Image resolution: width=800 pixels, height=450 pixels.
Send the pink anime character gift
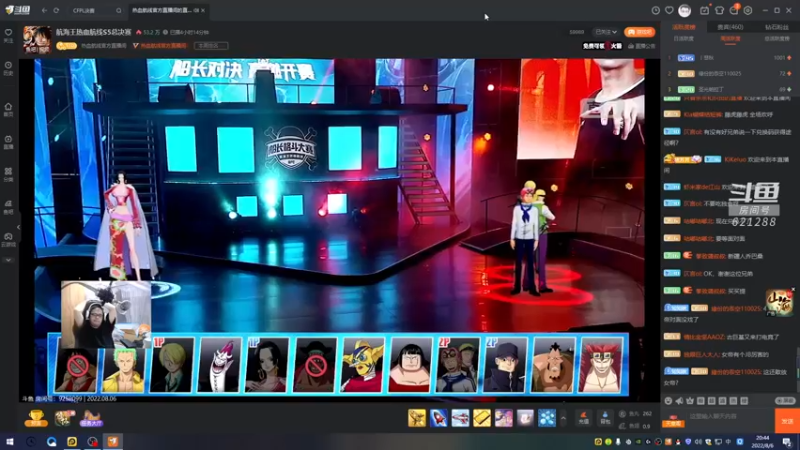click(x=504, y=418)
